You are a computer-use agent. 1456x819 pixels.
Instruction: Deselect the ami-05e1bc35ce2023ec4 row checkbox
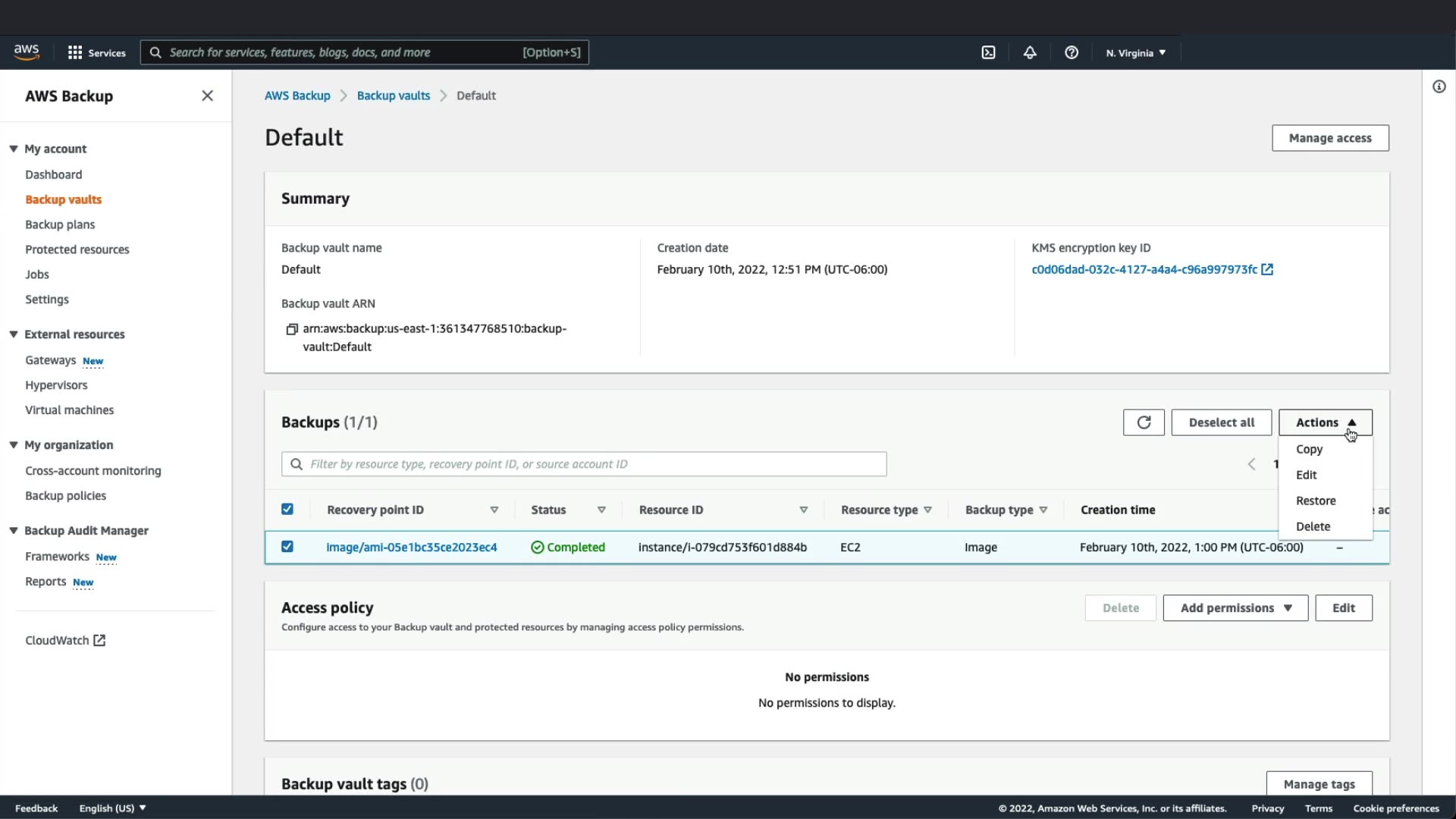(287, 547)
